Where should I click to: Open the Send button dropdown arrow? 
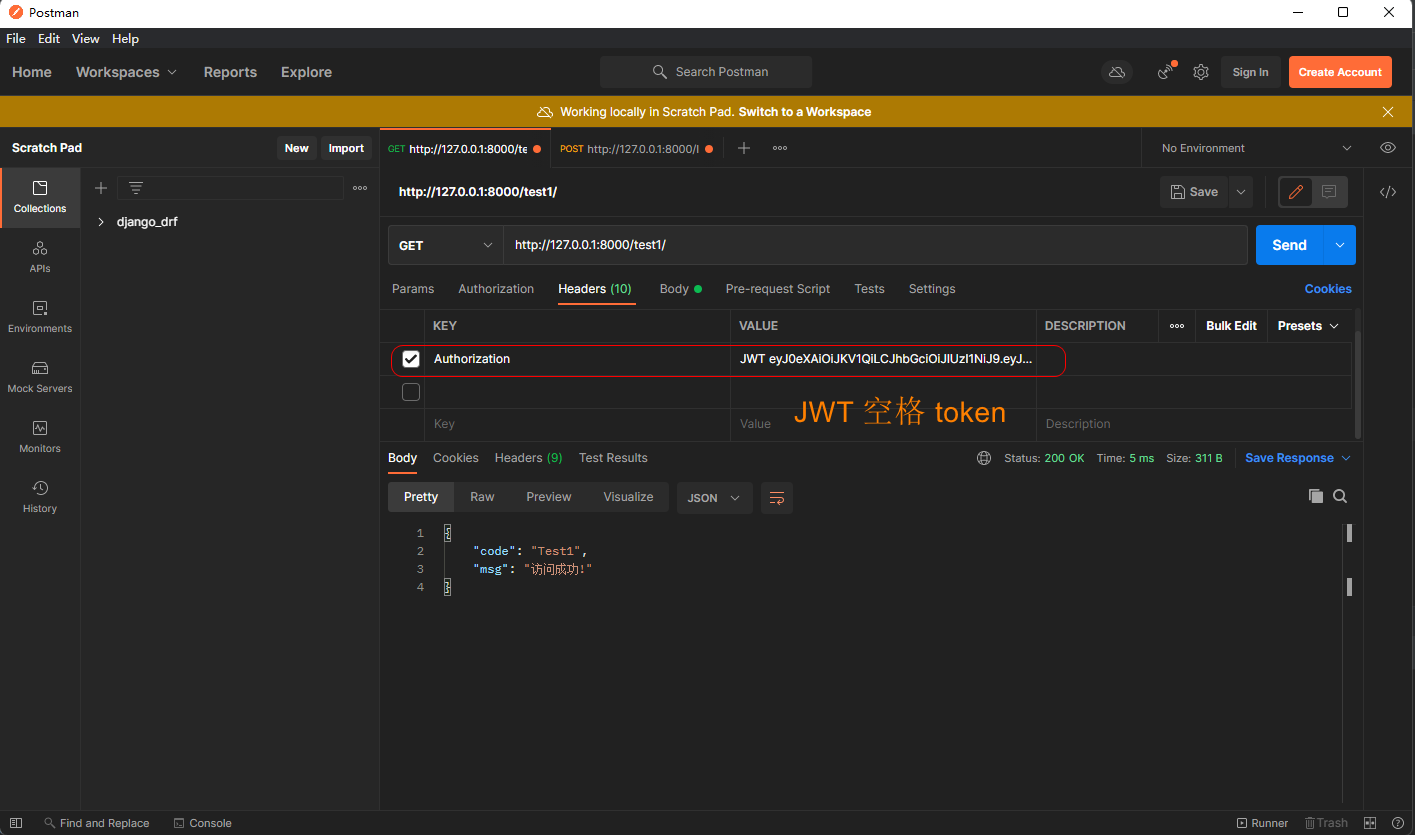[x=1340, y=245]
